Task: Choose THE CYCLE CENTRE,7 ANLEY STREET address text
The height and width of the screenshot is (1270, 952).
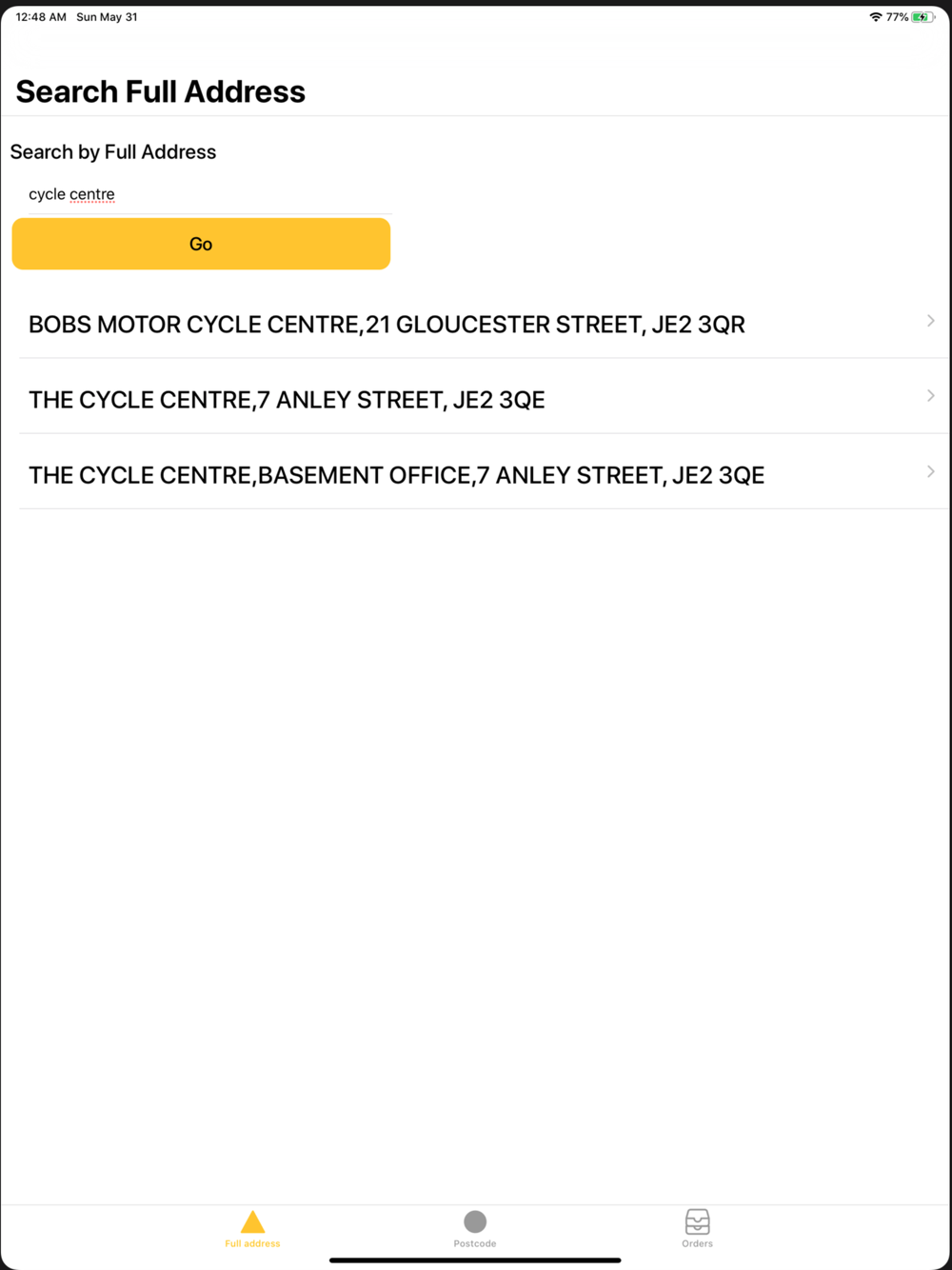Action: pos(287,400)
